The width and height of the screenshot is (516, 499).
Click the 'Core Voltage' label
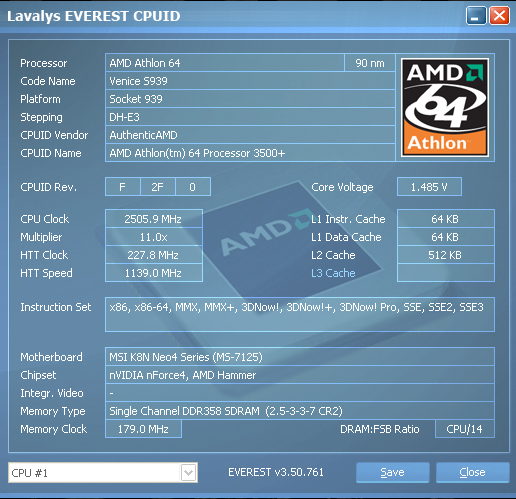click(x=342, y=187)
